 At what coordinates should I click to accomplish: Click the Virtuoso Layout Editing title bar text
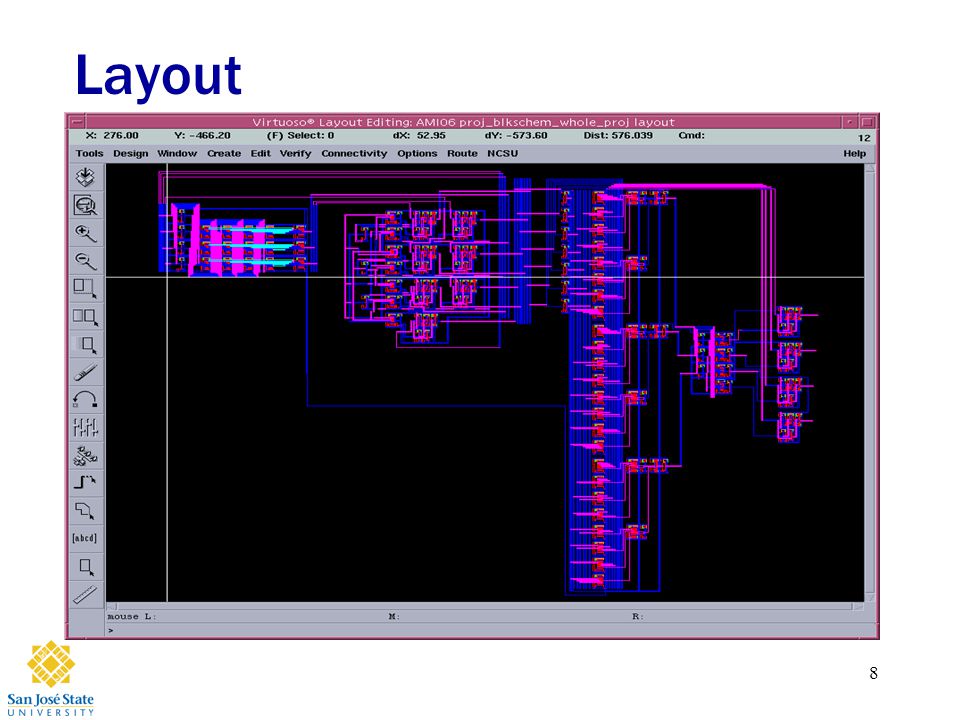(x=463, y=122)
